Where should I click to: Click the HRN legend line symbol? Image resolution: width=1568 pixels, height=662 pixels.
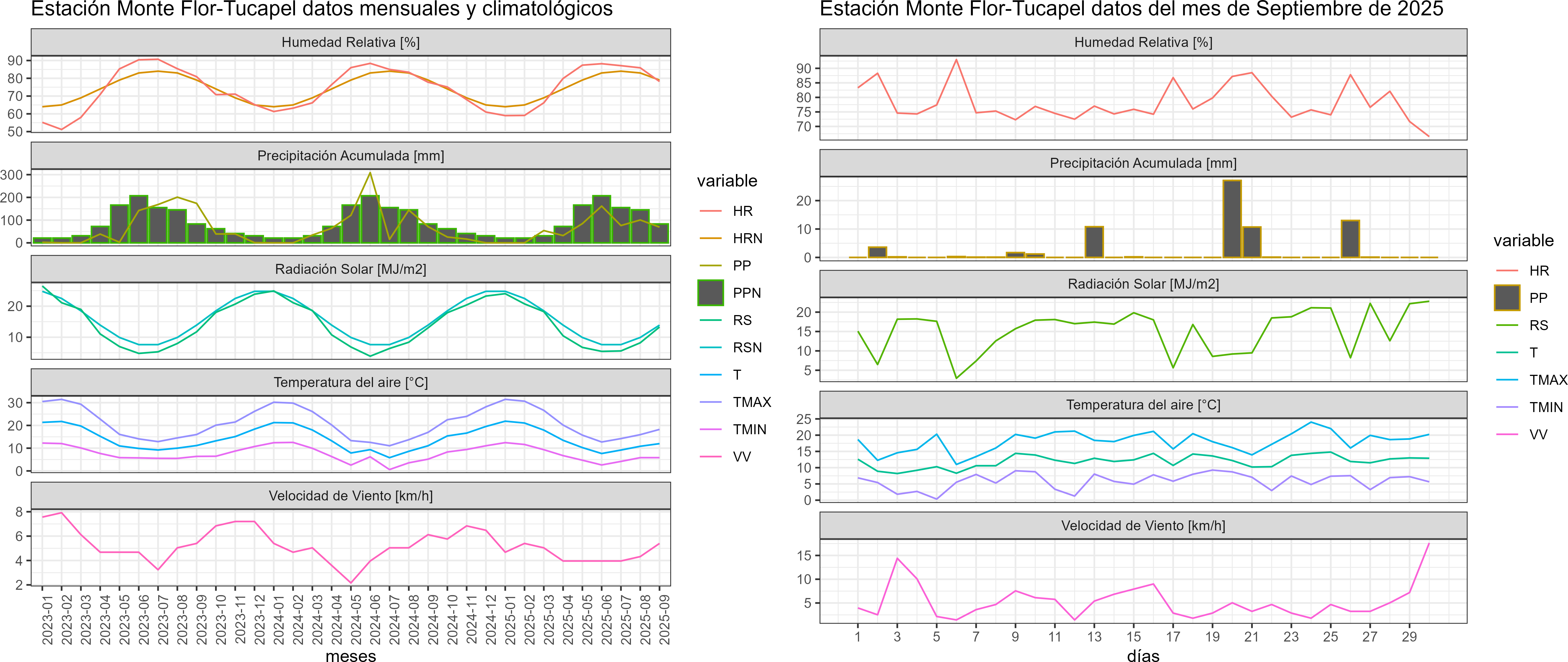click(x=710, y=239)
